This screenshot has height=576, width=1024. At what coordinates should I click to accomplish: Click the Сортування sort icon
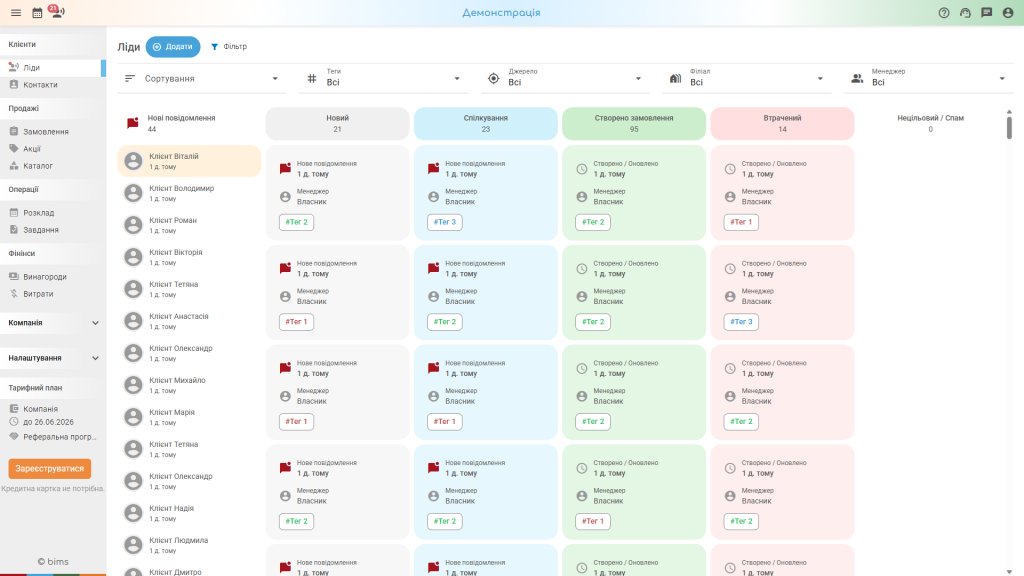point(130,78)
